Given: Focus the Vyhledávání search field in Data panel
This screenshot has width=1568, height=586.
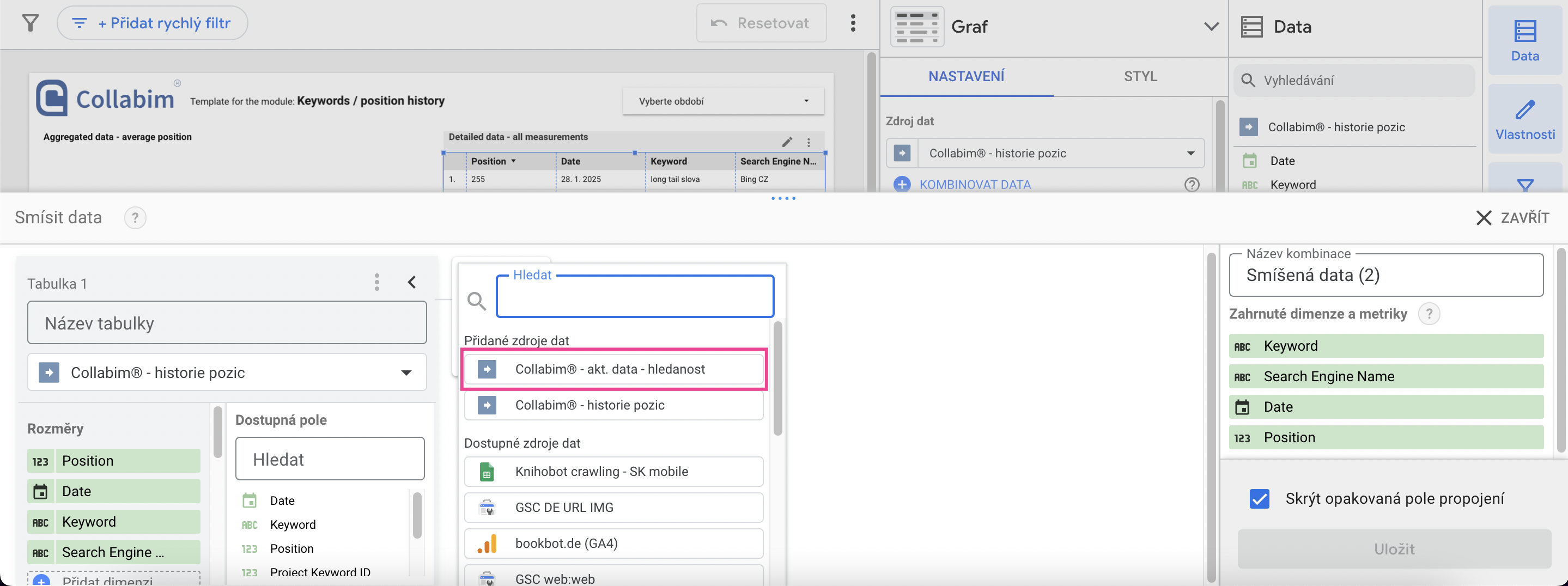Looking at the screenshot, I should pos(1354,80).
